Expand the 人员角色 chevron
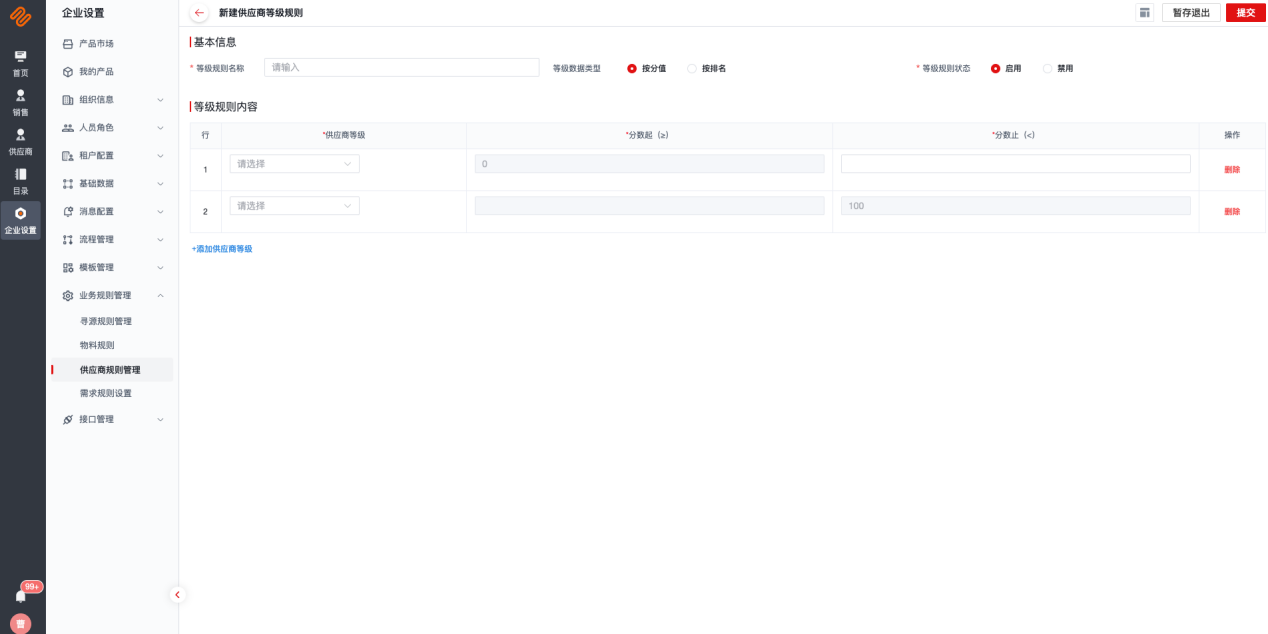Screen dimensions: 1268x634 pos(160,128)
